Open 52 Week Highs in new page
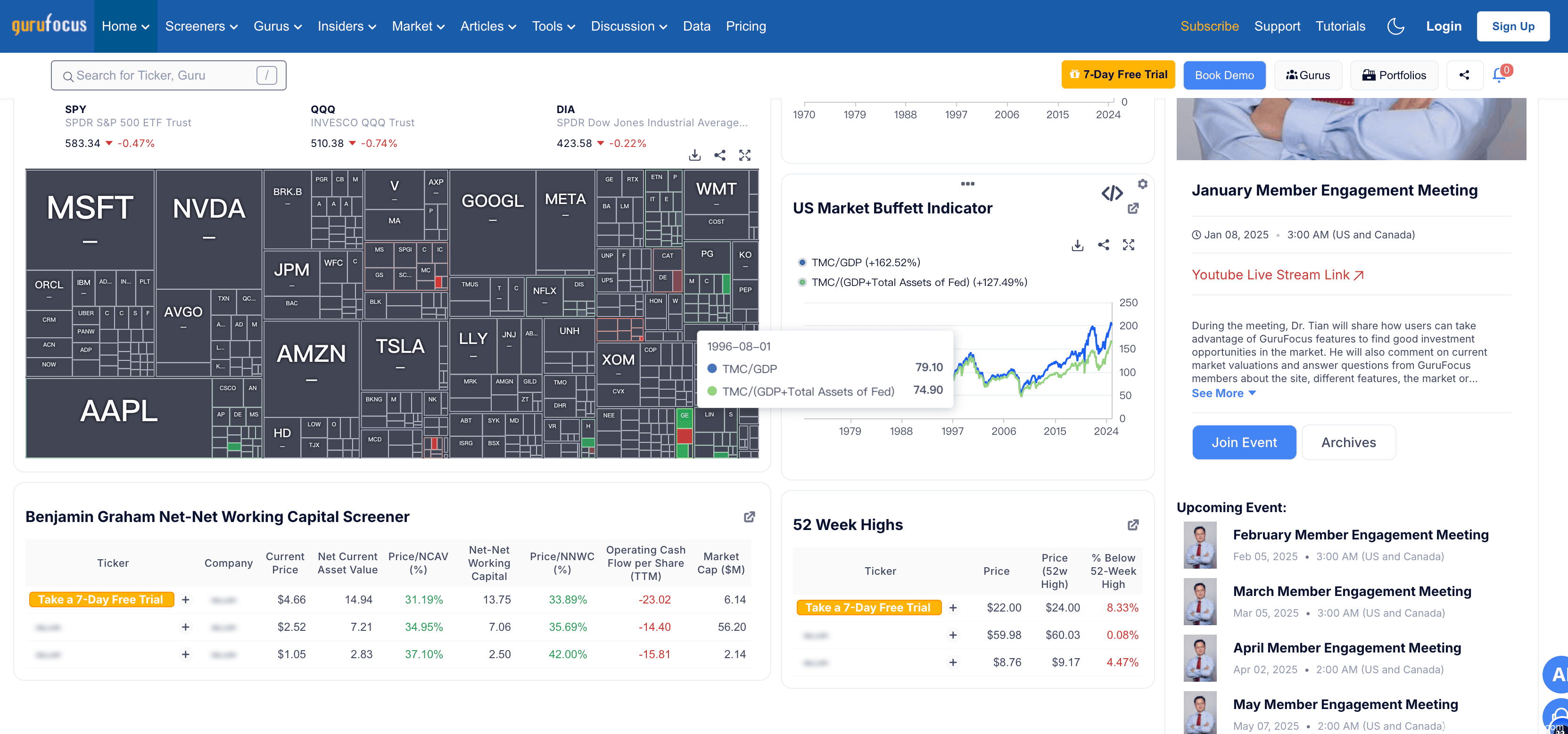Image resolution: width=1568 pixels, height=734 pixels. 1133,525
